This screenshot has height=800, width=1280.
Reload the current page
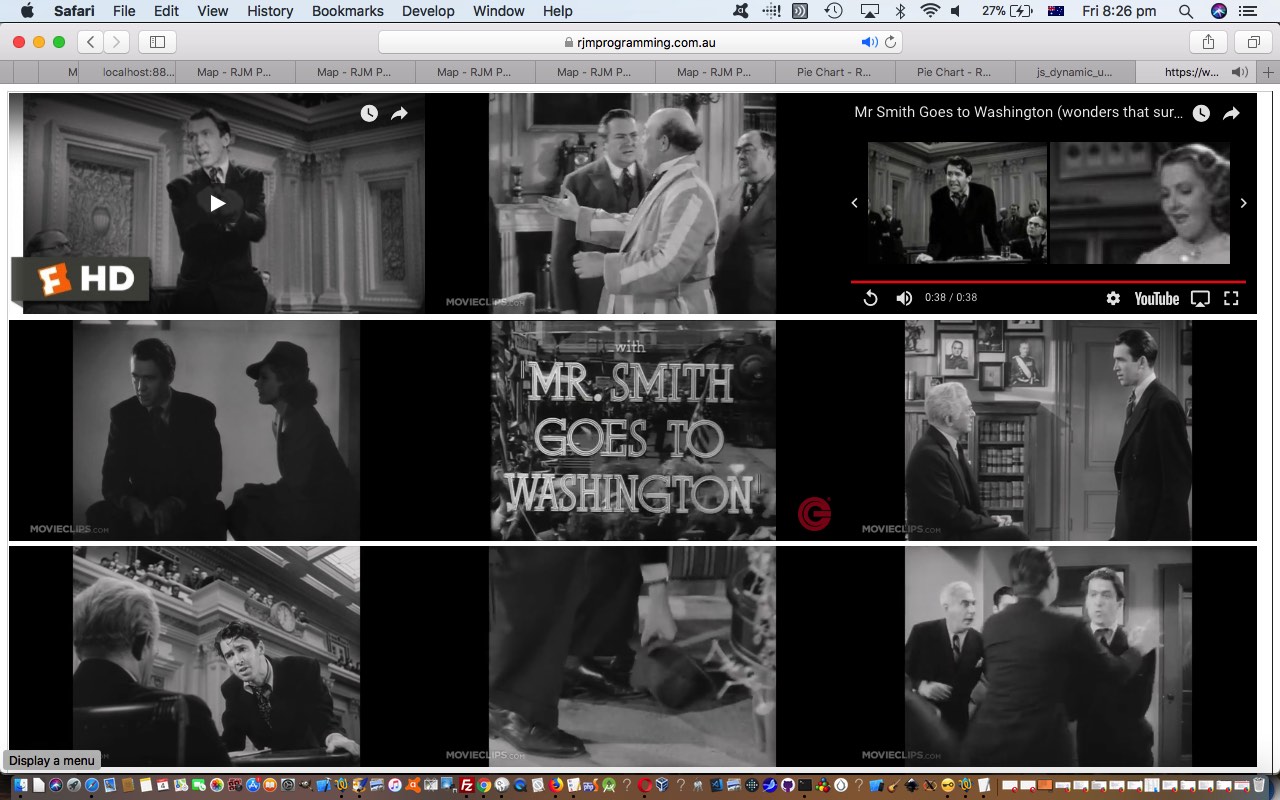pos(890,42)
